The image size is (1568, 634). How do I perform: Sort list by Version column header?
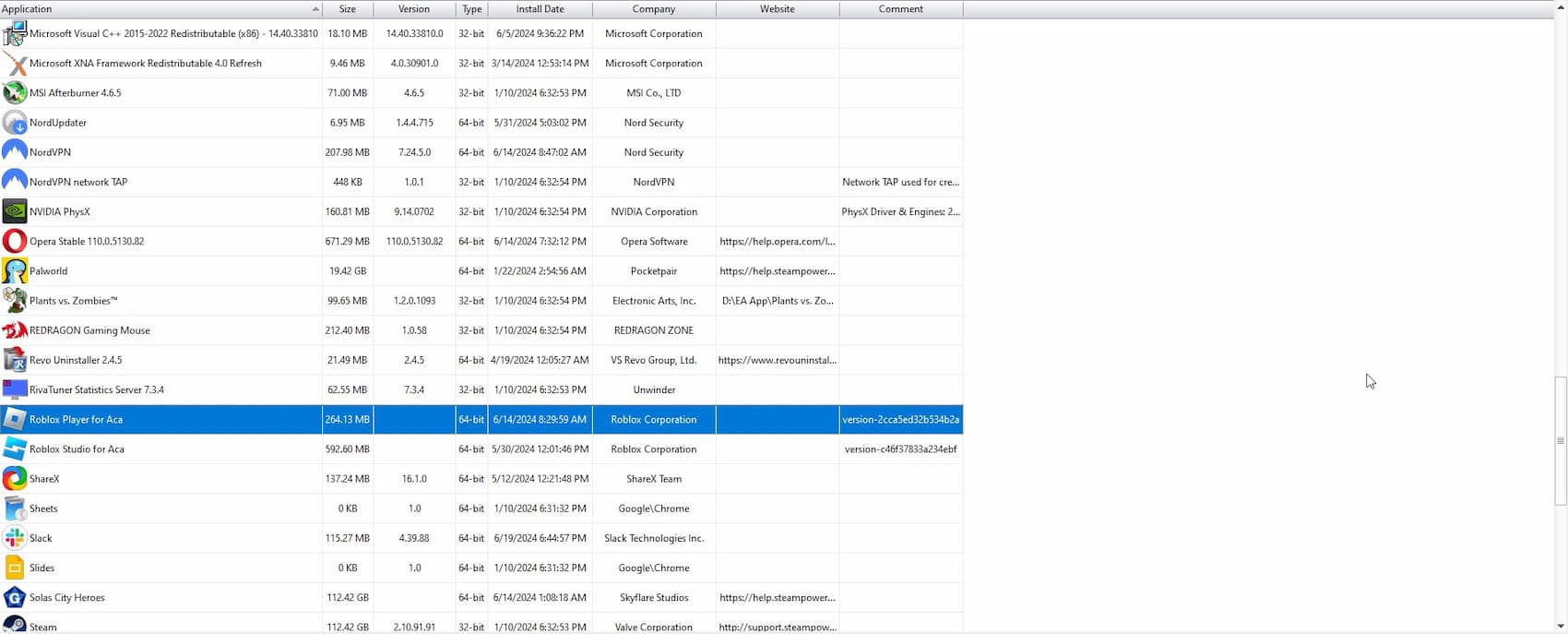(414, 9)
